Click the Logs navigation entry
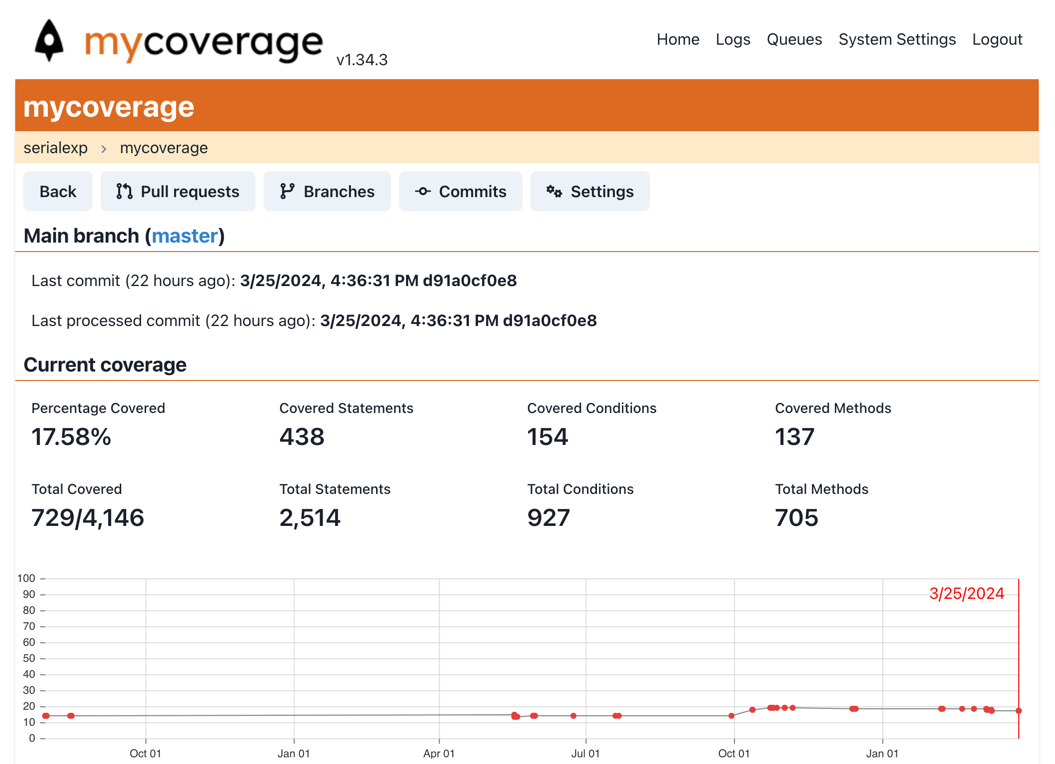 point(732,39)
